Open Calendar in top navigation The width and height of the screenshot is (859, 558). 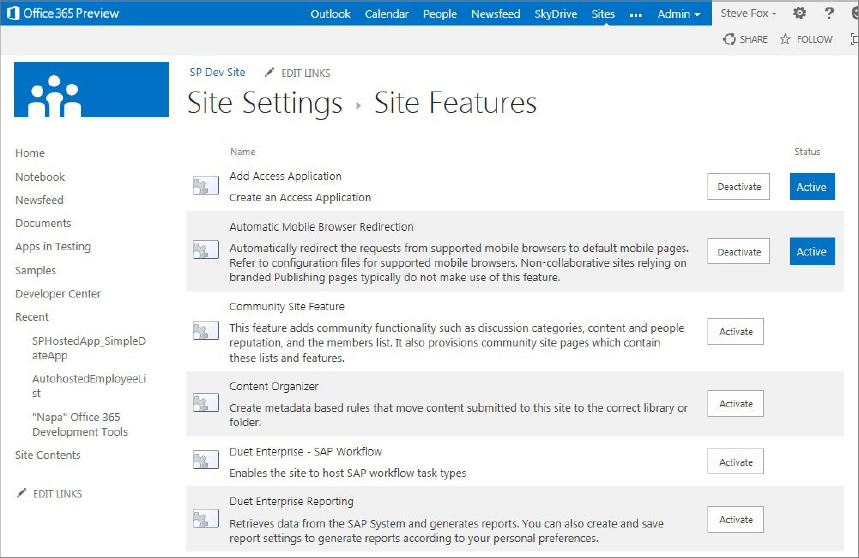coord(387,14)
